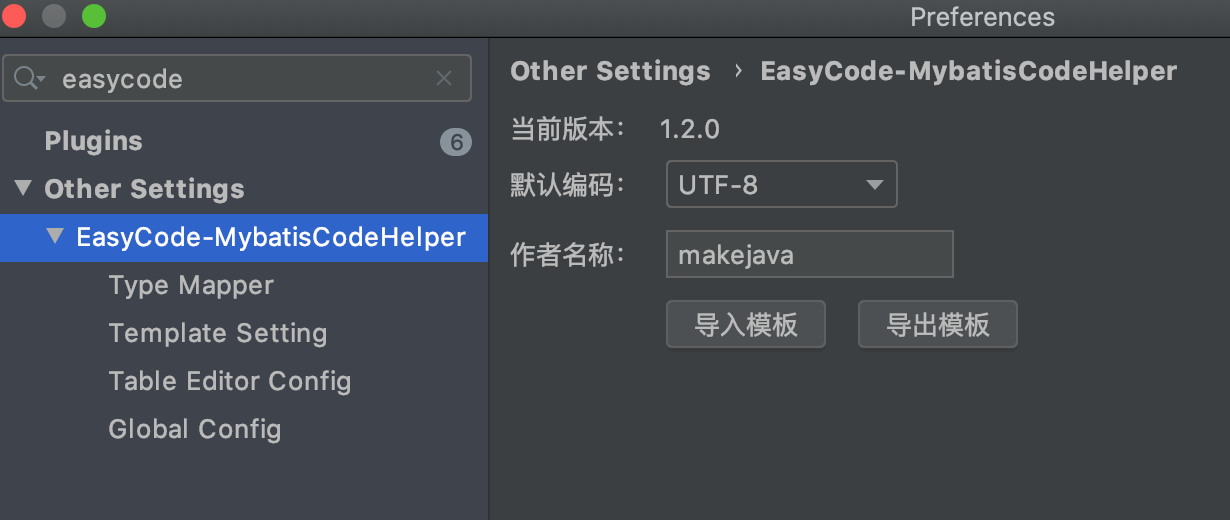The width and height of the screenshot is (1230, 520).
Task: Open Table Editor Config page
Action: point(230,382)
